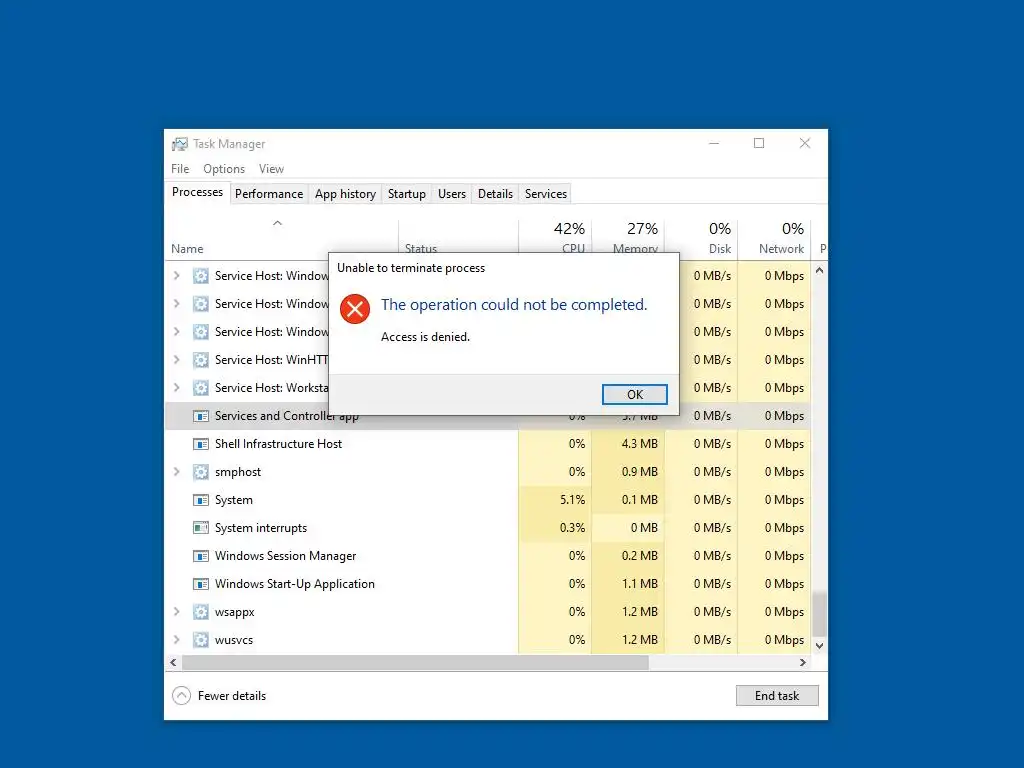Click the Windows Session Manager icon
This screenshot has width=1024, height=768.
click(x=201, y=556)
